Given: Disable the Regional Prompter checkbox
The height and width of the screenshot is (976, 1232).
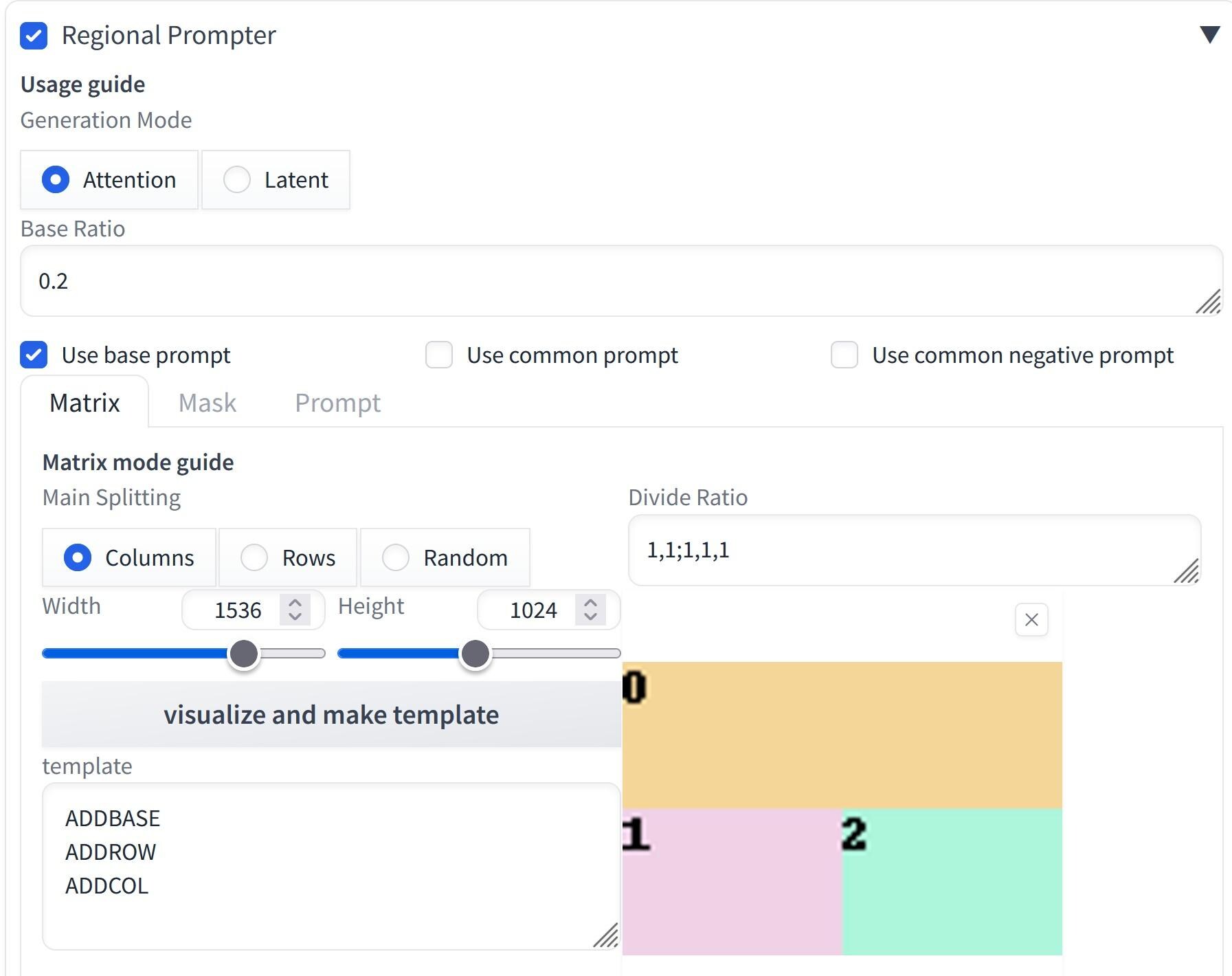Looking at the screenshot, I should point(34,36).
